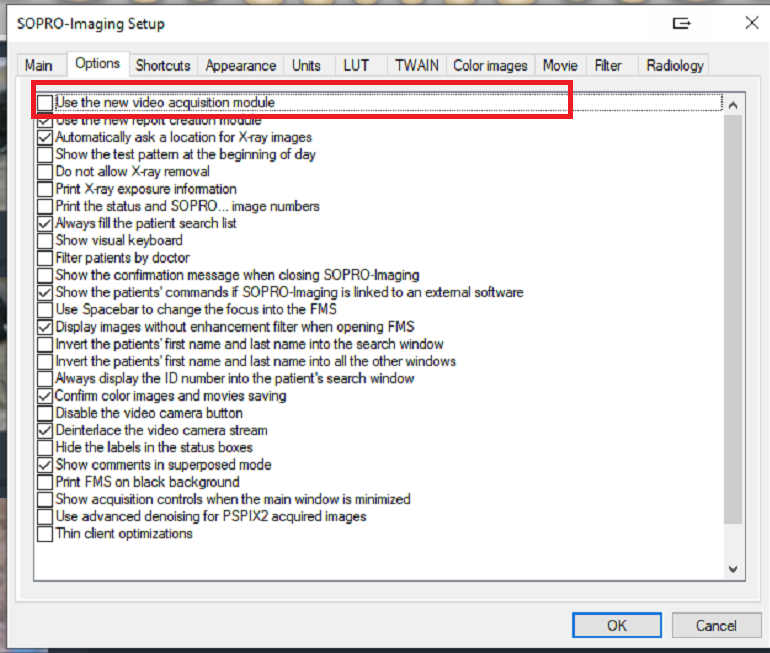Enable Always display the ID number option
Image resolution: width=770 pixels, height=653 pixels.
click(45, 379)
